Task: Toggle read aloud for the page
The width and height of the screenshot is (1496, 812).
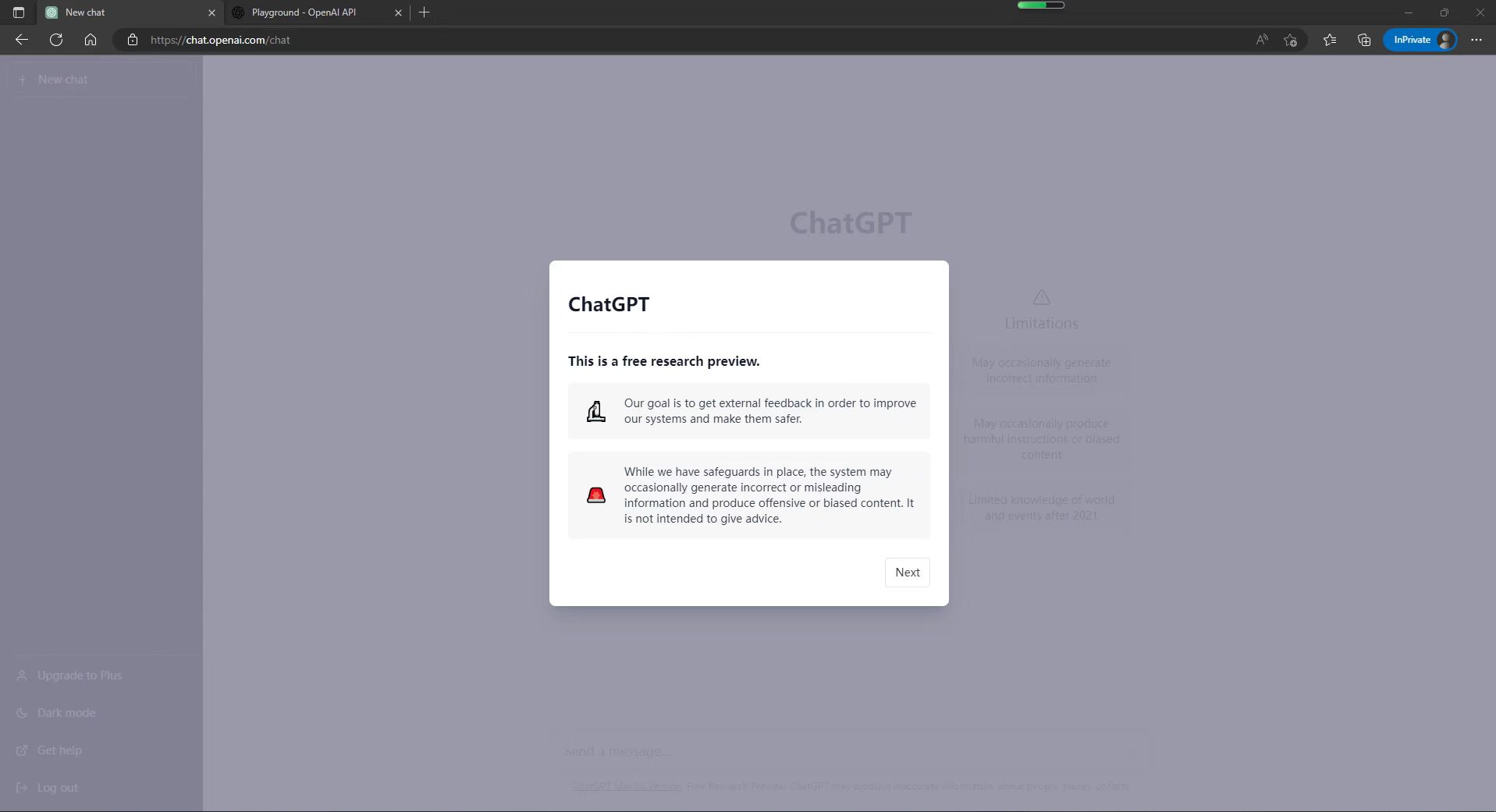Action: click(1261, 40)
